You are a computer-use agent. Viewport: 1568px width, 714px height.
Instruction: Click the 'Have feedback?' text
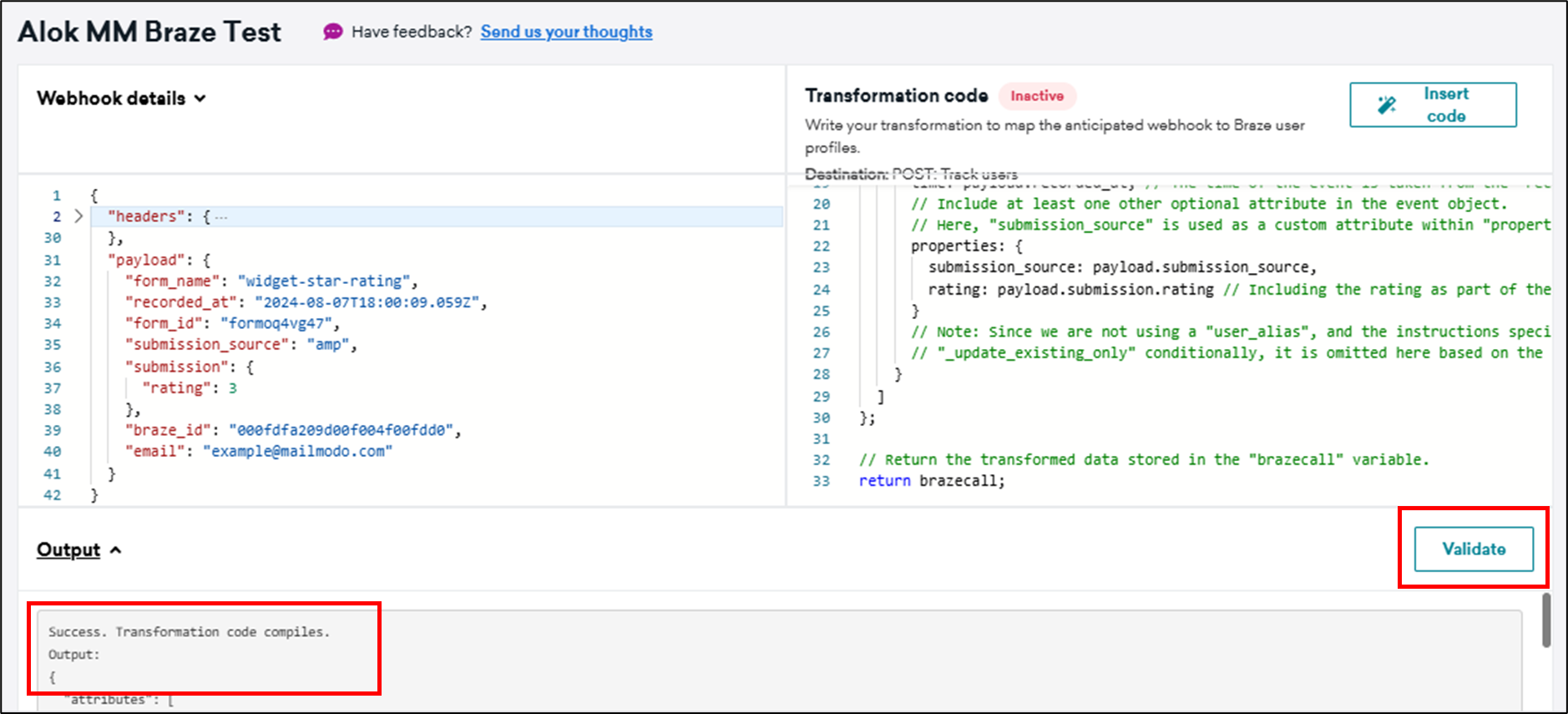[x=412, y=32]
